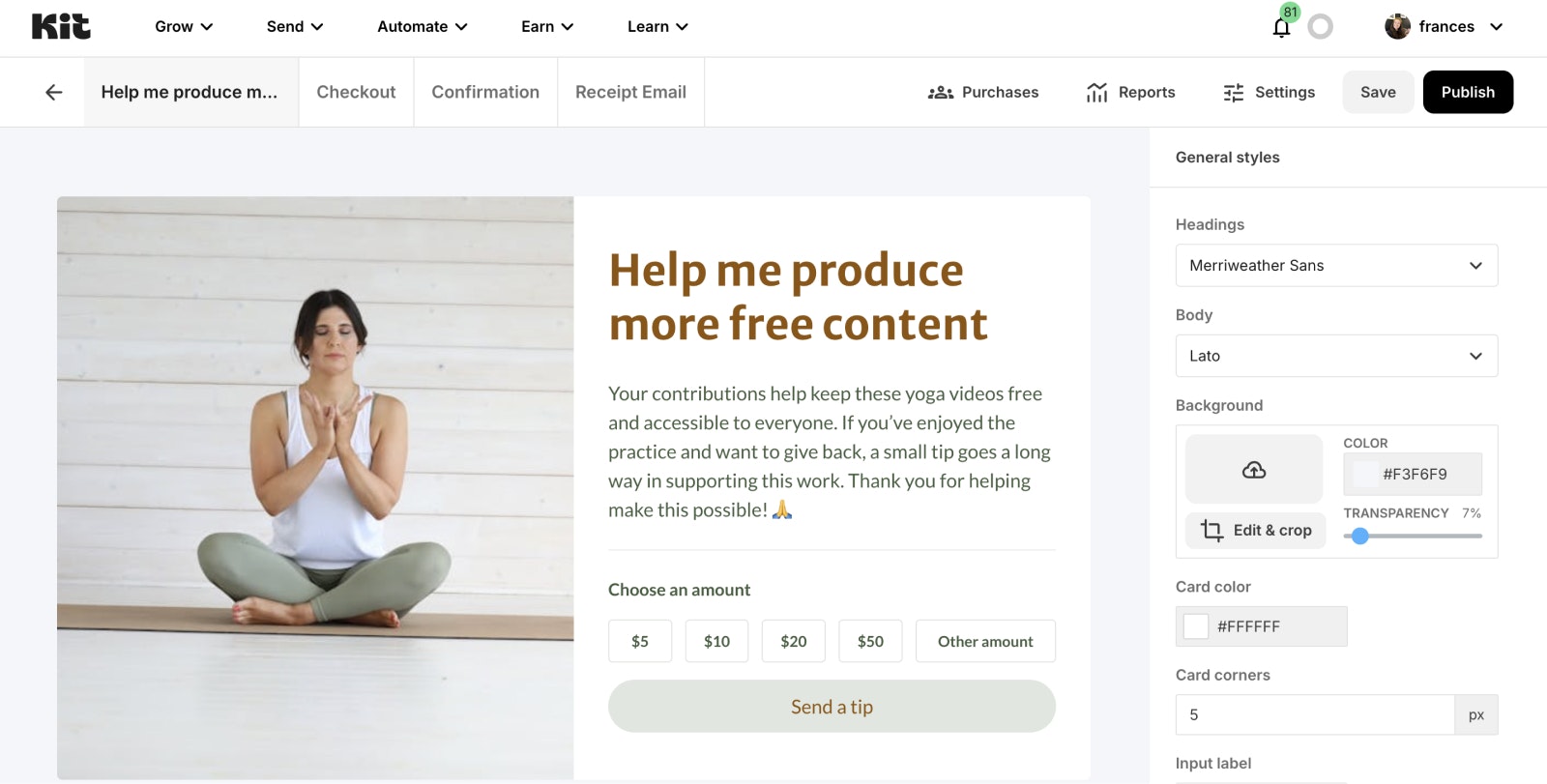
Task: Open the Headings font dropdown
Action: [1336, 265]
